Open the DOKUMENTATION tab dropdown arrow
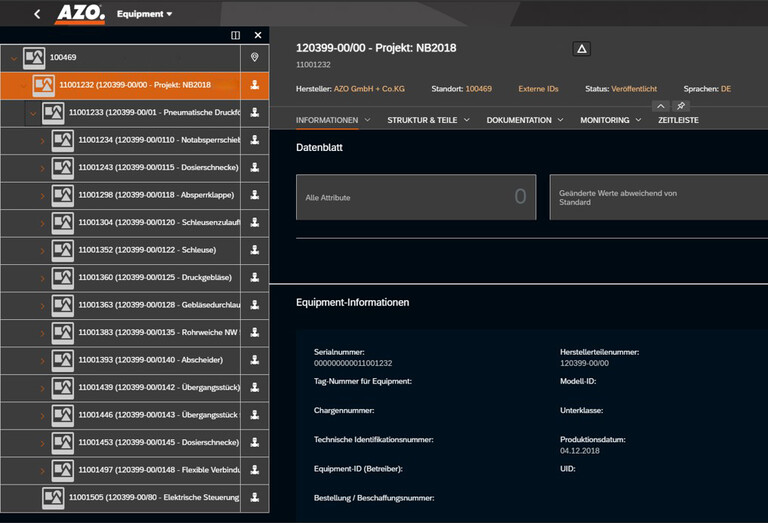Image resolution: width=768 pixels, height=523 pixels. tap(560, 120)
